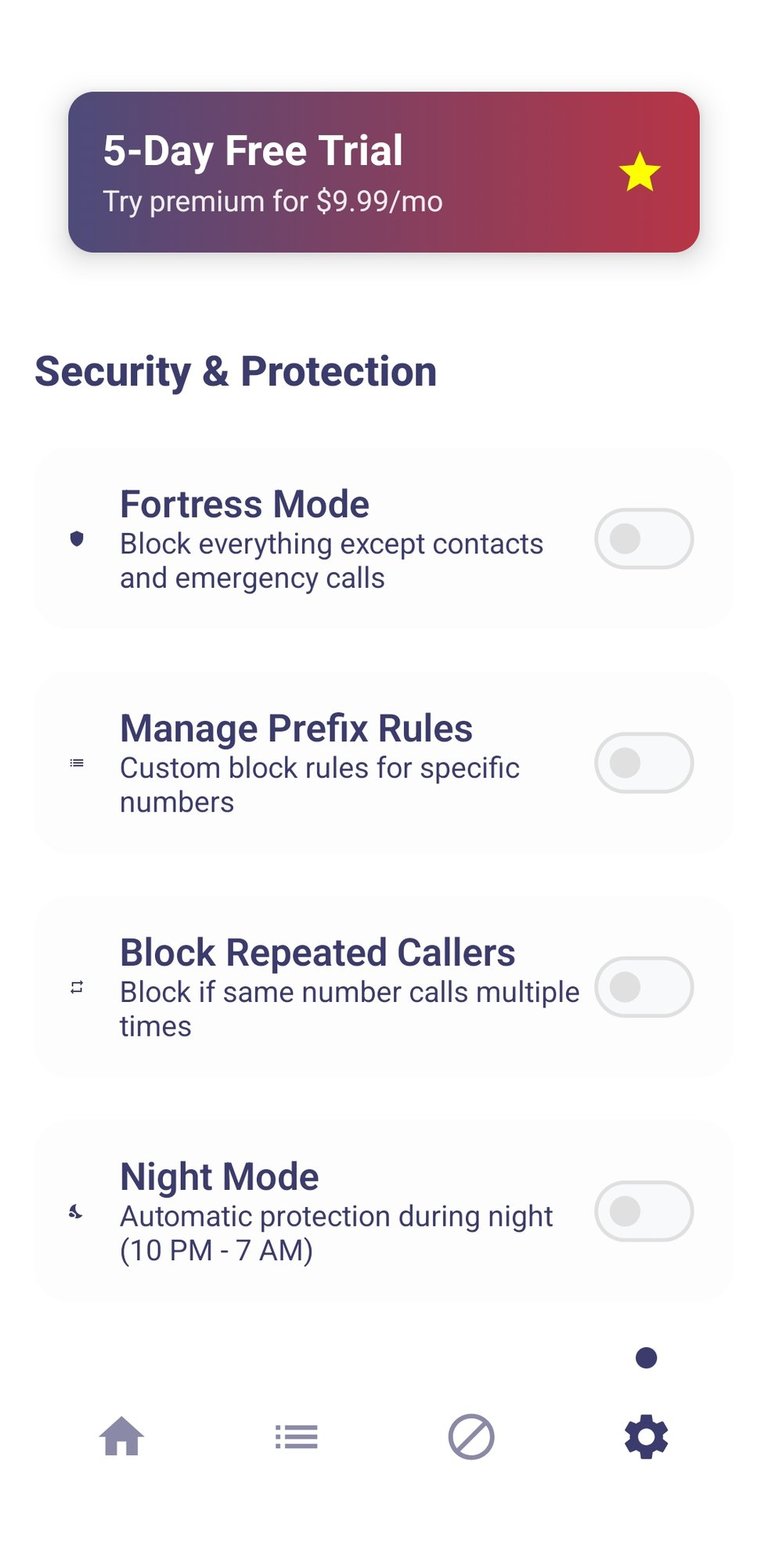Go to the Home tab icon

pos(121,1437)
